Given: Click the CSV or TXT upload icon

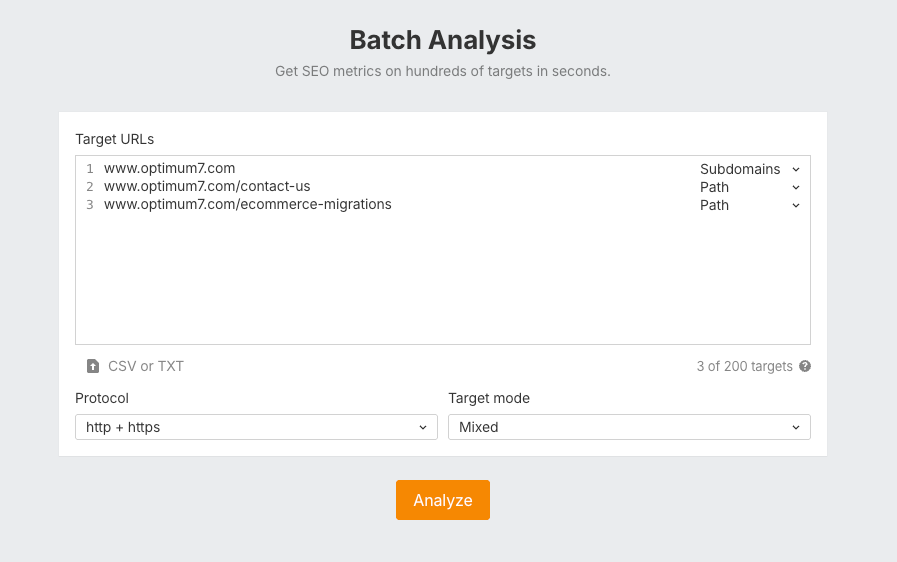Looking at the screenshot, I should (93, 366).
